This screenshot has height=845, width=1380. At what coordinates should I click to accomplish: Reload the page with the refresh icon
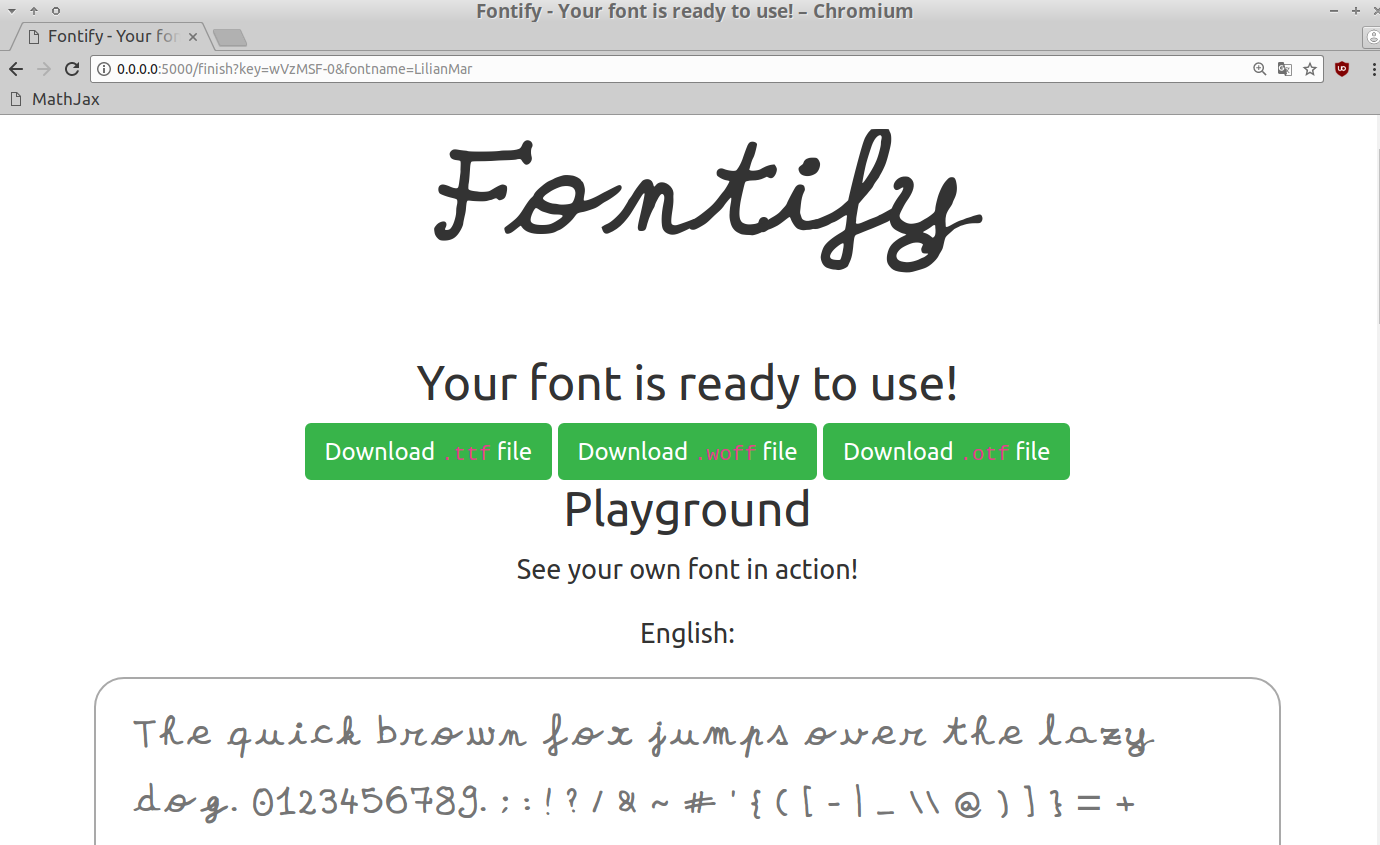(x=72, y=69)
